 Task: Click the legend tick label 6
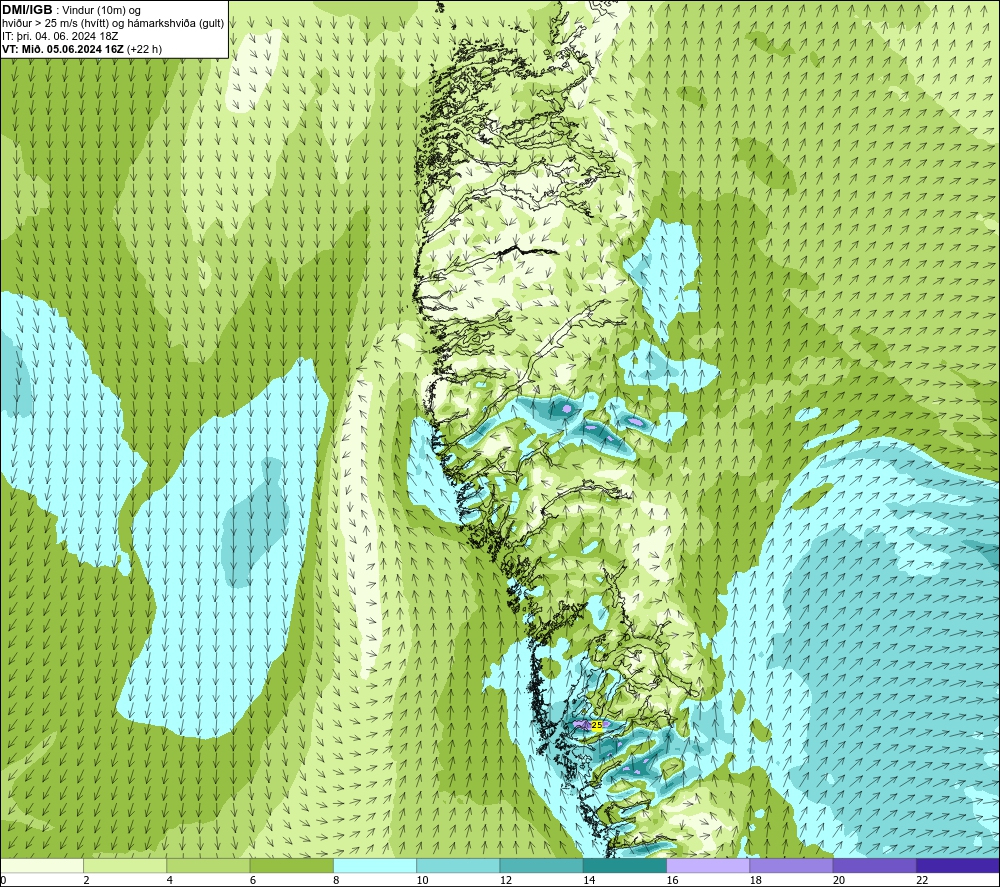253,880
